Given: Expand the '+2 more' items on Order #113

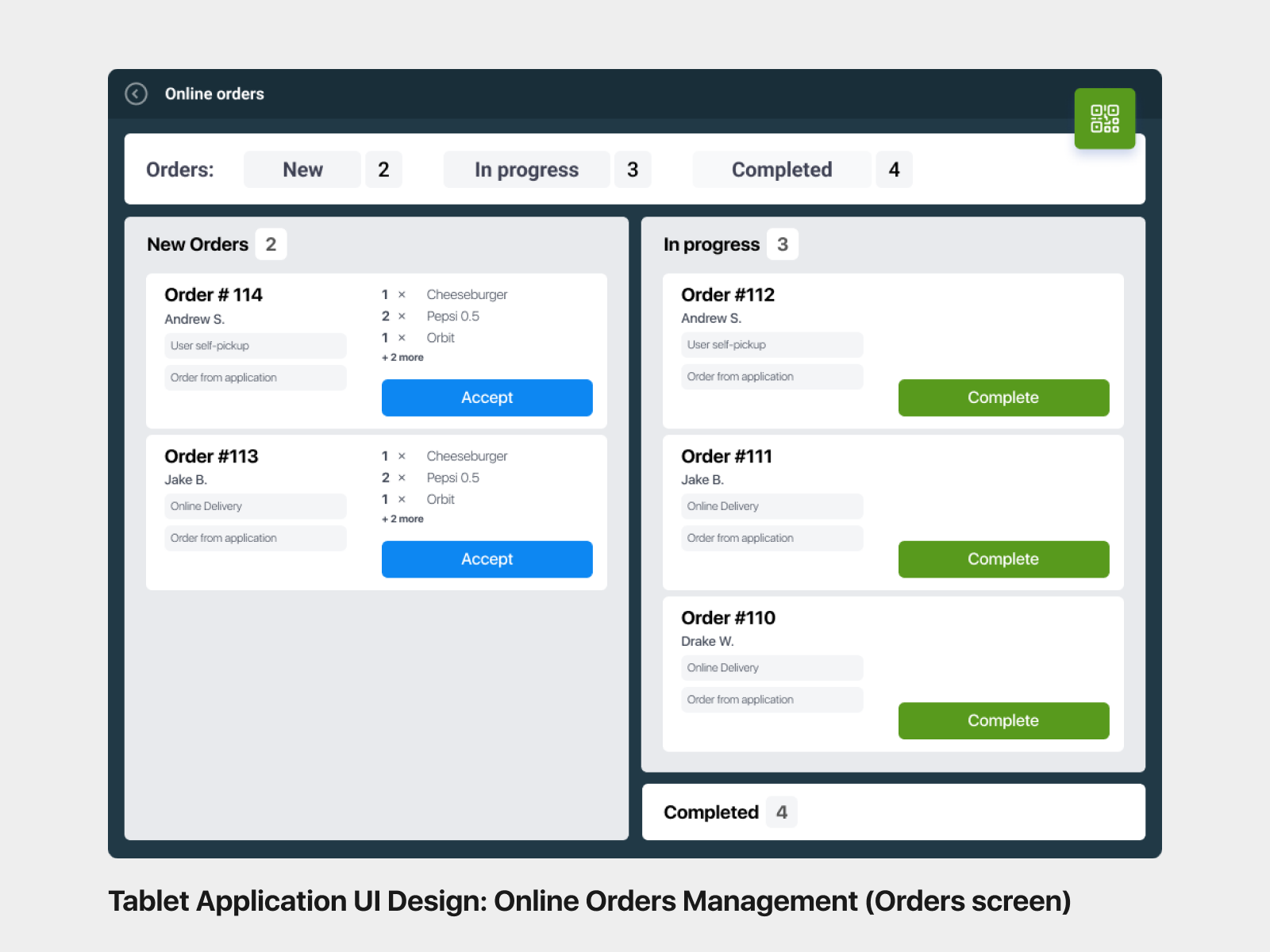Looking at the screenshot, I should click(x=402, y=518).
